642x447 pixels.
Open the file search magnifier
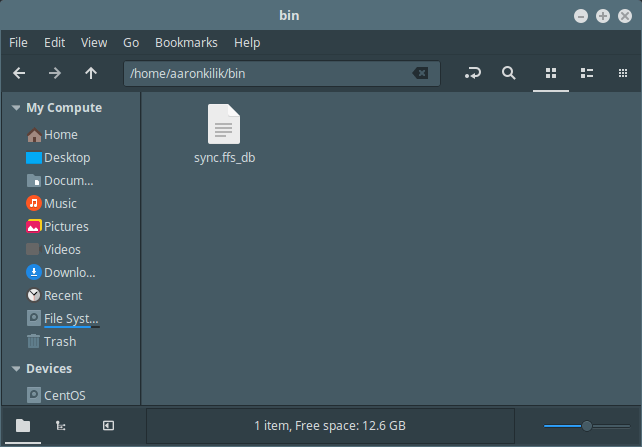509,73
